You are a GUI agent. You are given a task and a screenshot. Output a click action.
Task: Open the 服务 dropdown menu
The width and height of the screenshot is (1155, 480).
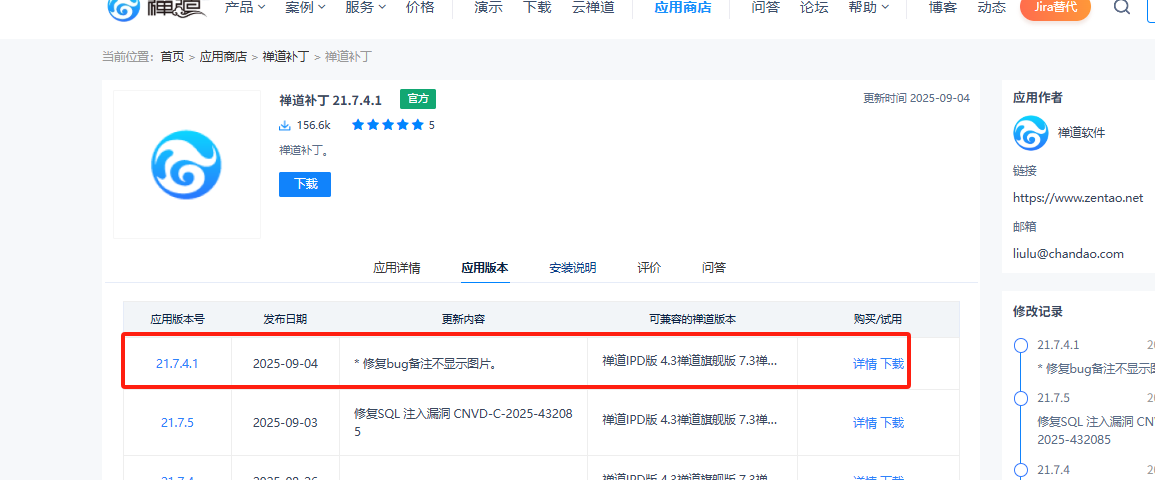[366, 7]
